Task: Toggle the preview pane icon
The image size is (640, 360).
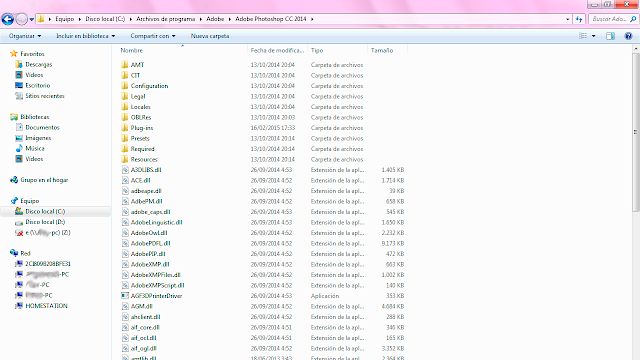Action: tap(610, 36)
